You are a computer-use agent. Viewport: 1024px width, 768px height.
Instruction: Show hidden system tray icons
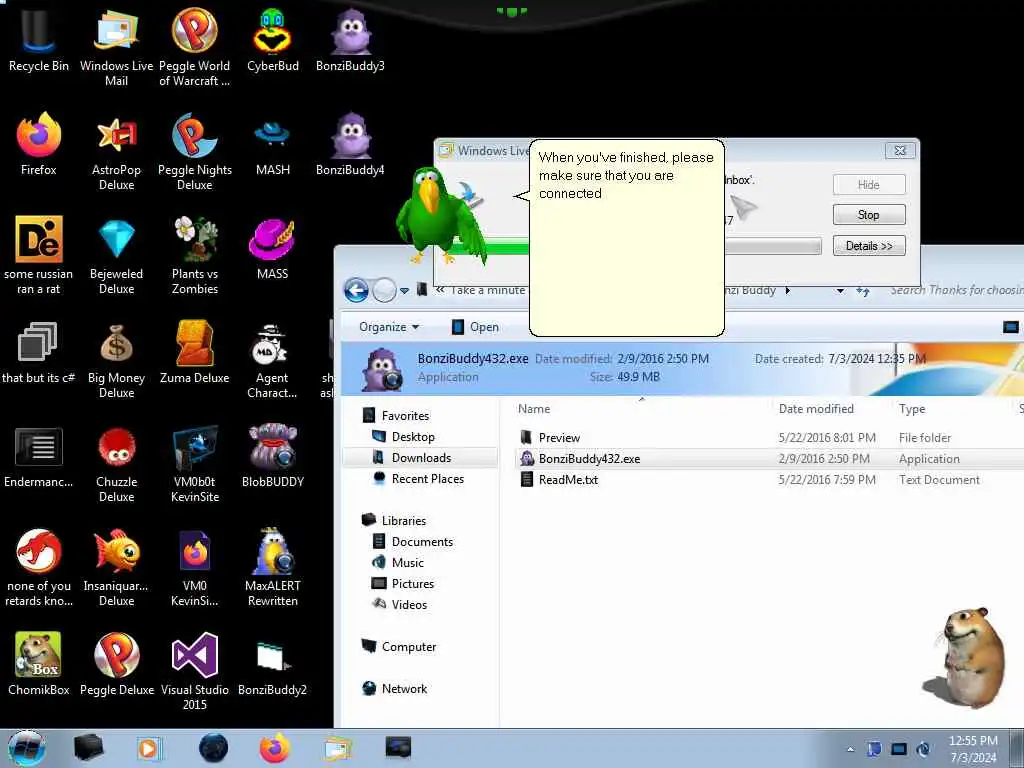(850, 749)
